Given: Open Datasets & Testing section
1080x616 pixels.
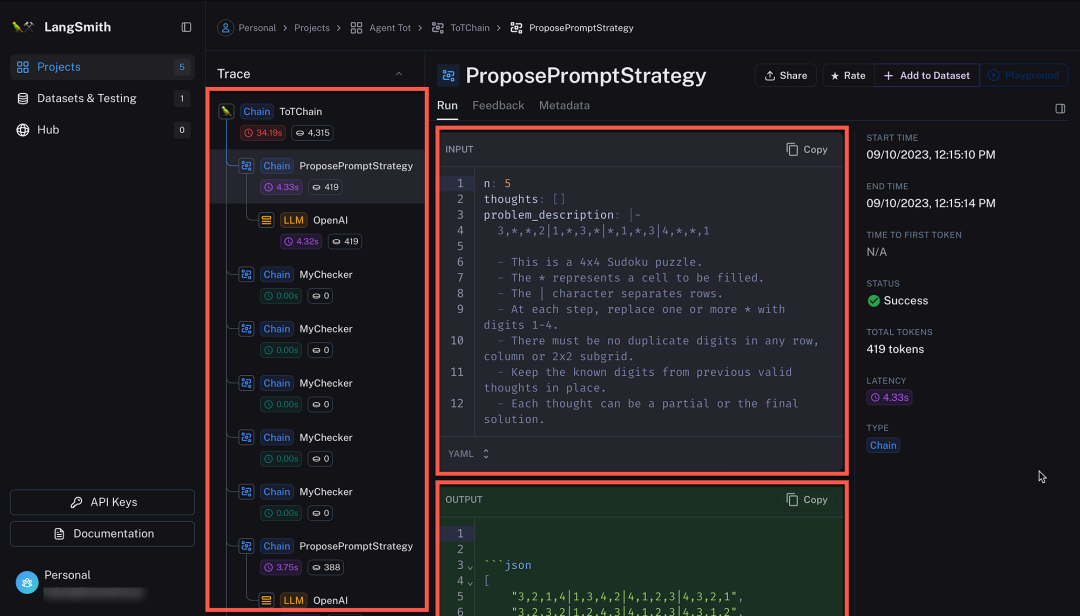Looking at the screenshot, I should 102,99.
